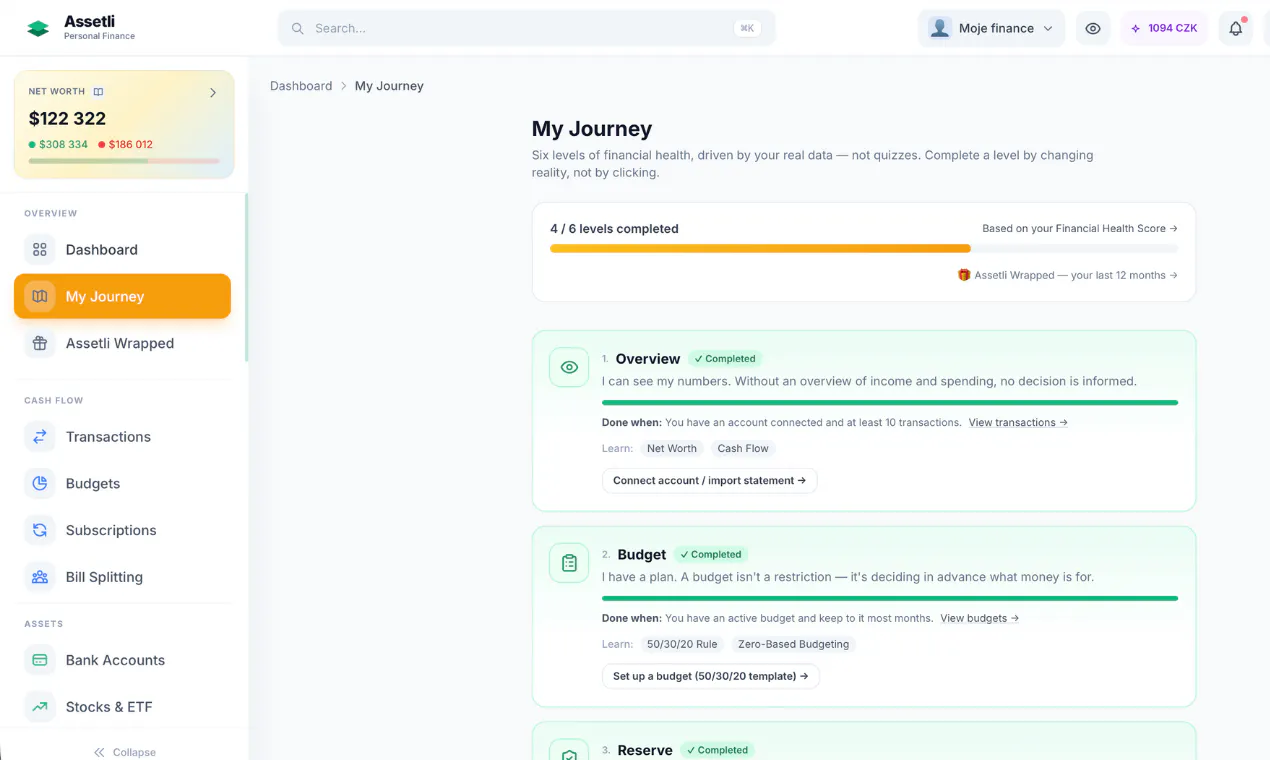Click the $308 334 assets value
Viewport: 1270px width, 760px height.
(x=63, y=144)
